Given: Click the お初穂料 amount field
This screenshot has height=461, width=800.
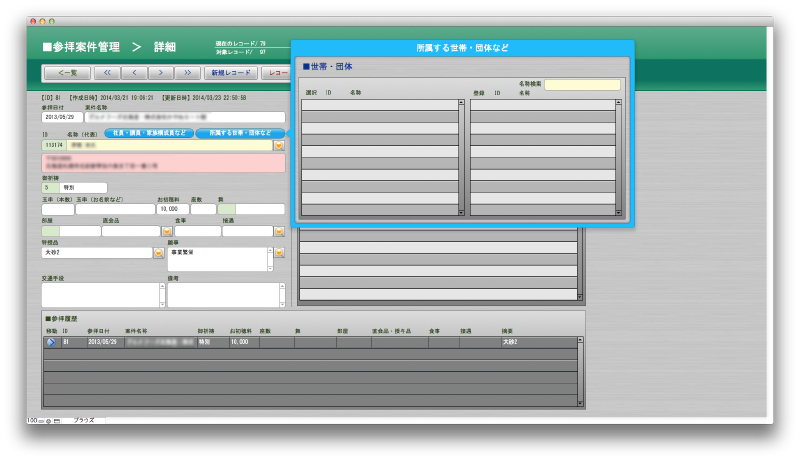Looking at the screenshot, I should point(172,209).
